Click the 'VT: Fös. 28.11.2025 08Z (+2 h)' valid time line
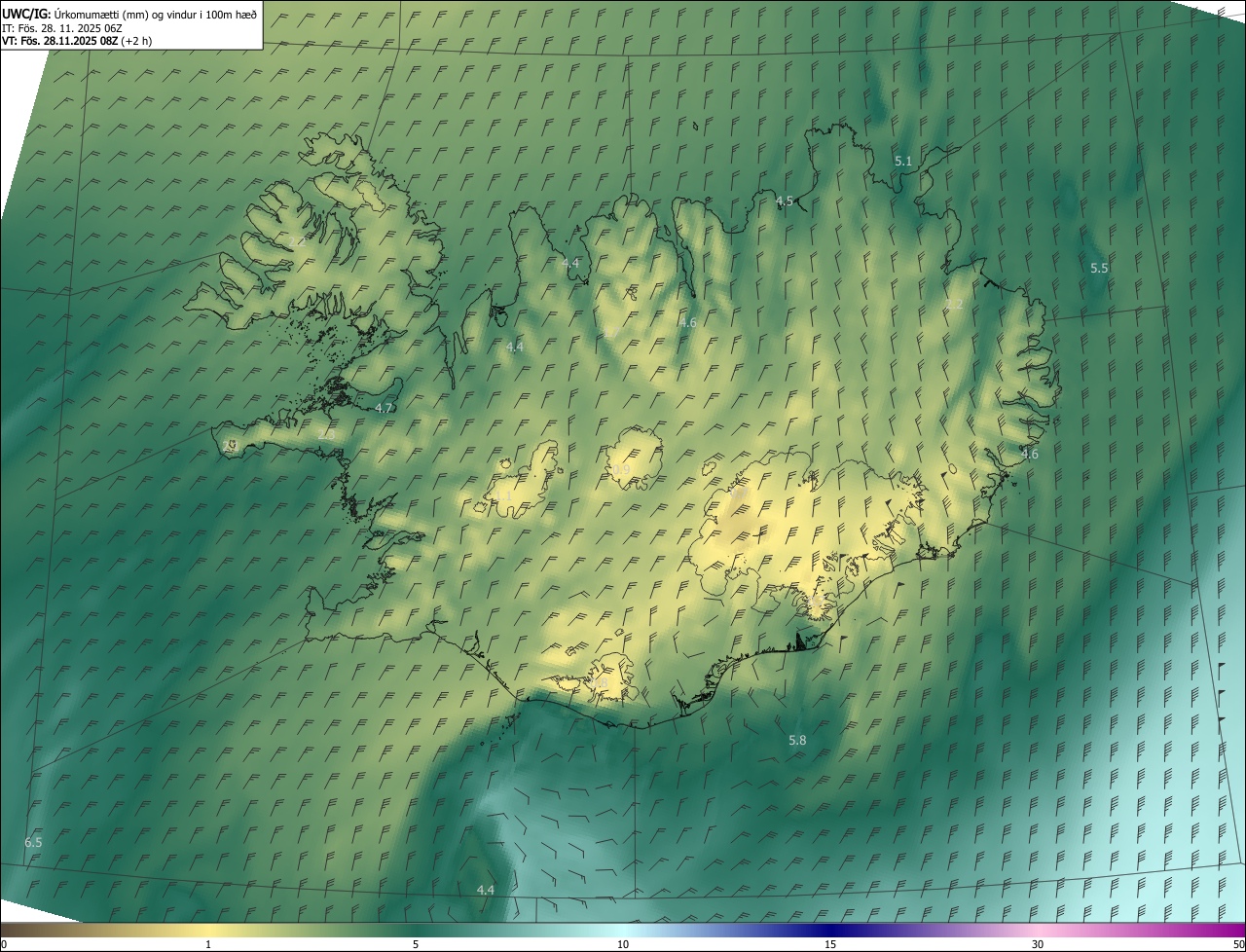This screenshot has width=1246, height=952. [x=77, y=41]
